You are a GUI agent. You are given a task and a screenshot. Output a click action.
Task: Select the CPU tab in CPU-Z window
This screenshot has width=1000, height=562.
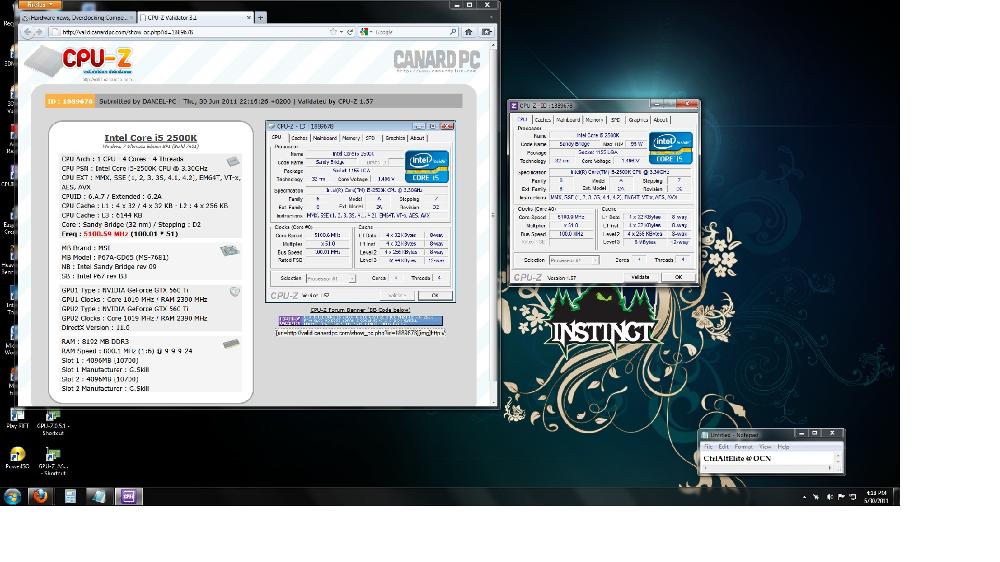523,119
